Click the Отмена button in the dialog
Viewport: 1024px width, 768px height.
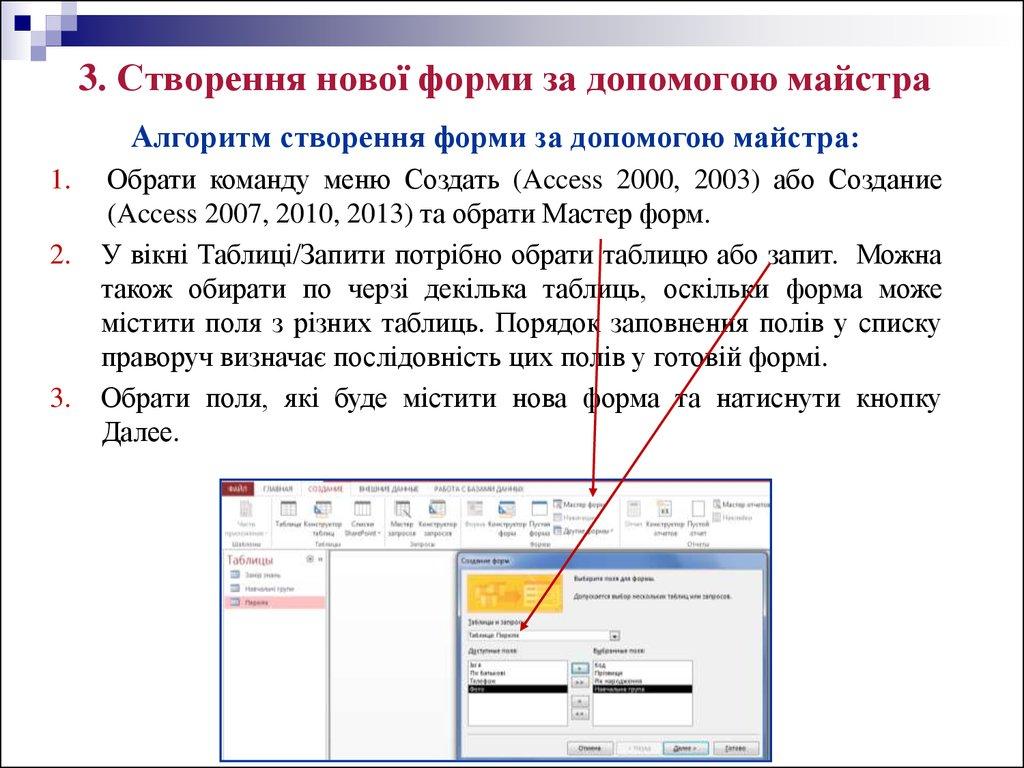pyautogui.click(x=589, y=747)
